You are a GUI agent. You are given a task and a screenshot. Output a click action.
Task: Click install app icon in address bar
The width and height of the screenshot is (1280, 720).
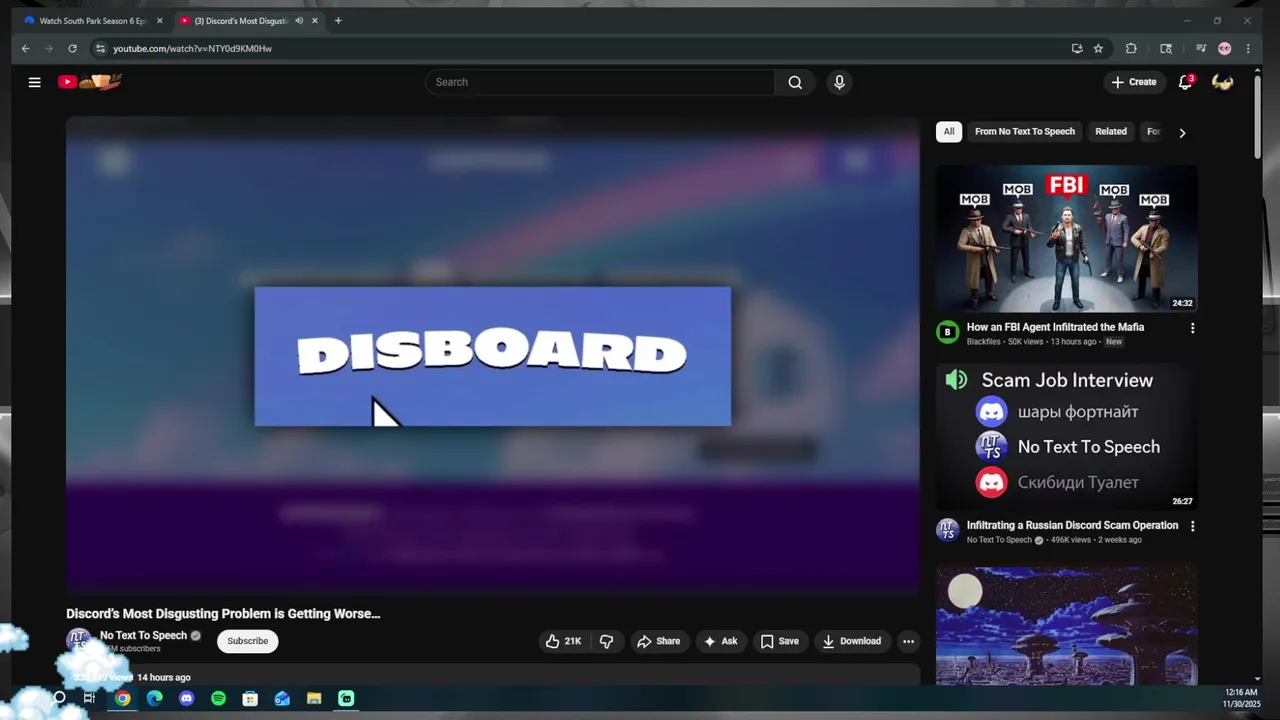(x=1077, y=48)
